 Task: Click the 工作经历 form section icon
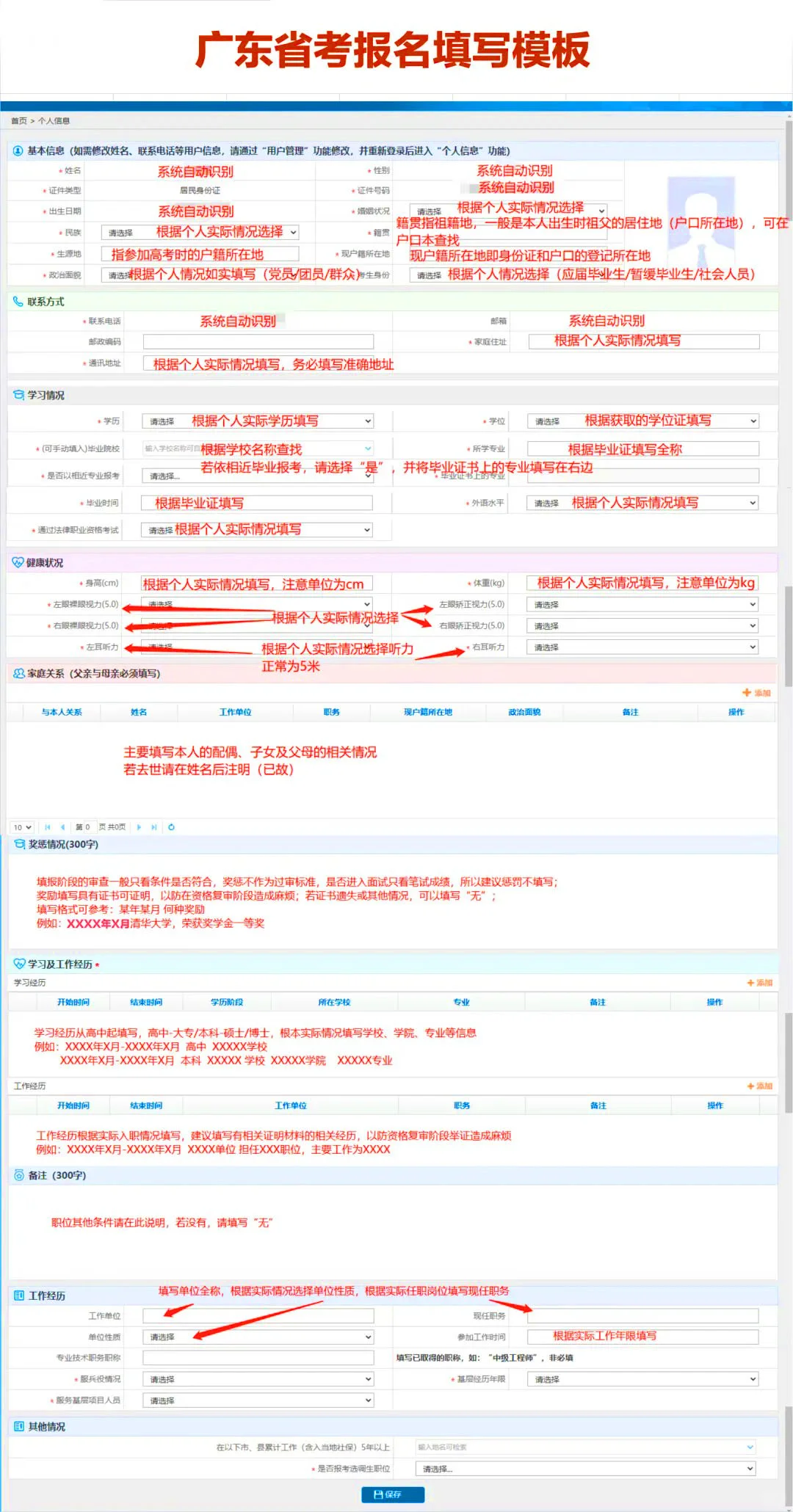click(19, 1296)
